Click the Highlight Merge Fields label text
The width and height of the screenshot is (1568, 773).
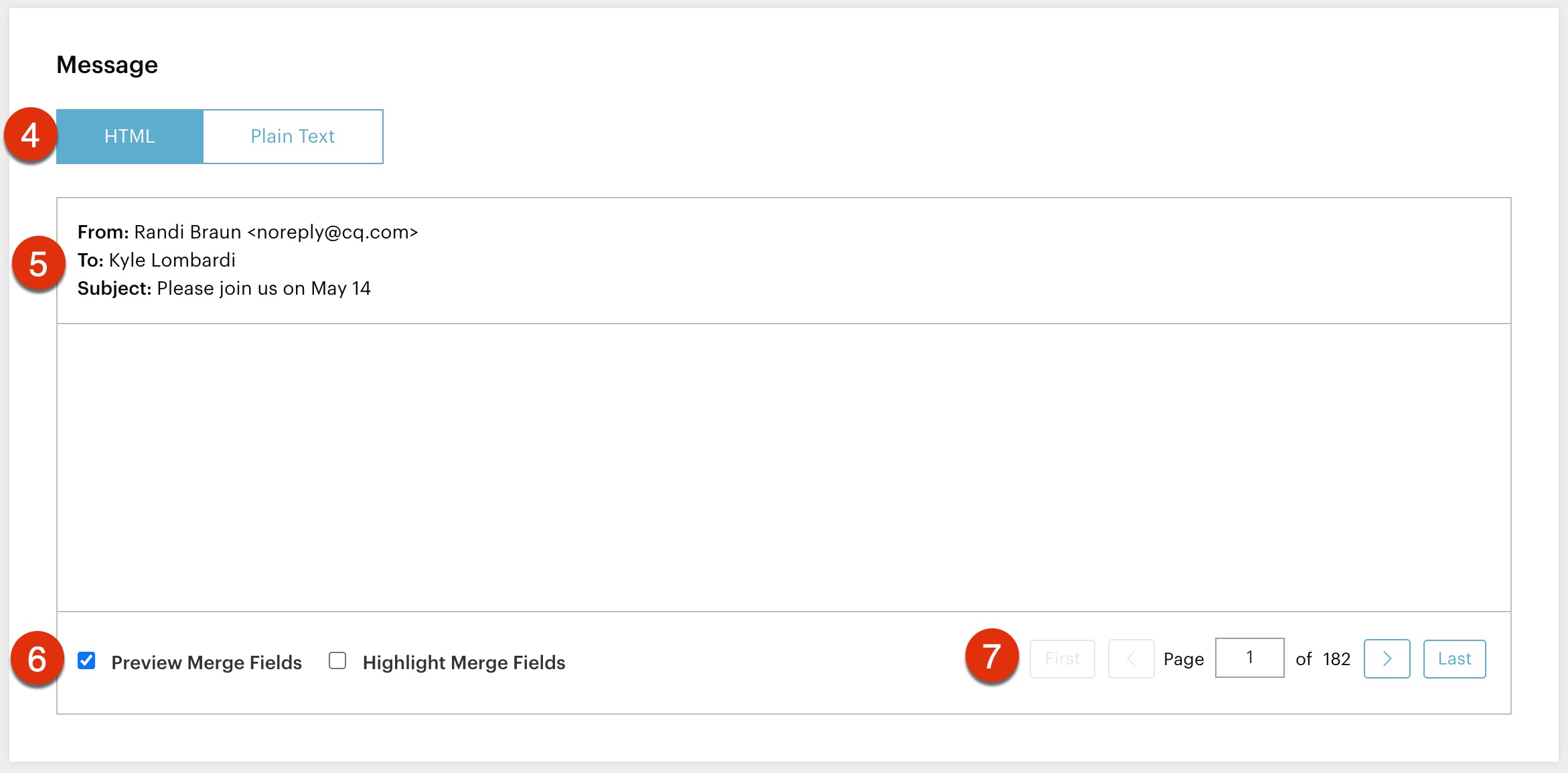pyautogui.click(x=463, y=662)
